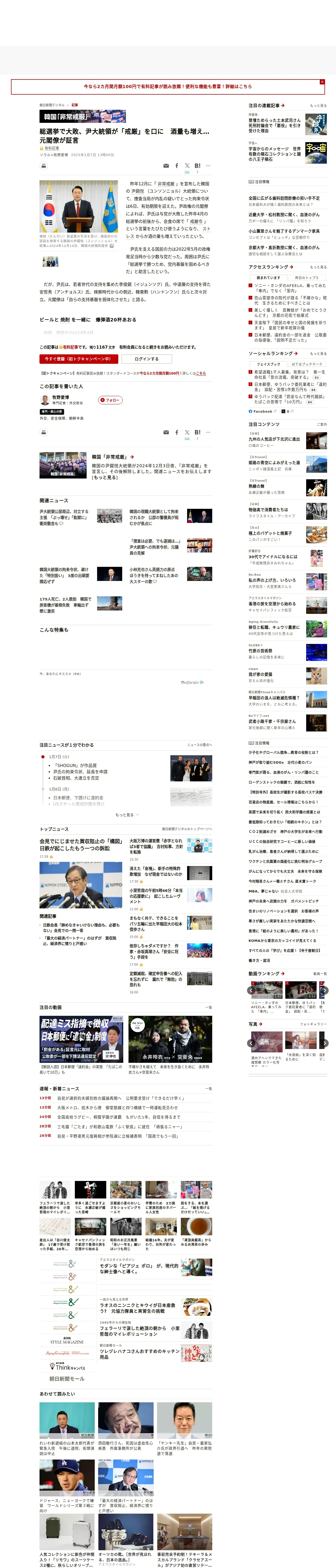Viewport: 336px width, 1568px height.
Task: Open Outbrain recommendation logo
Action: point(192,682)
